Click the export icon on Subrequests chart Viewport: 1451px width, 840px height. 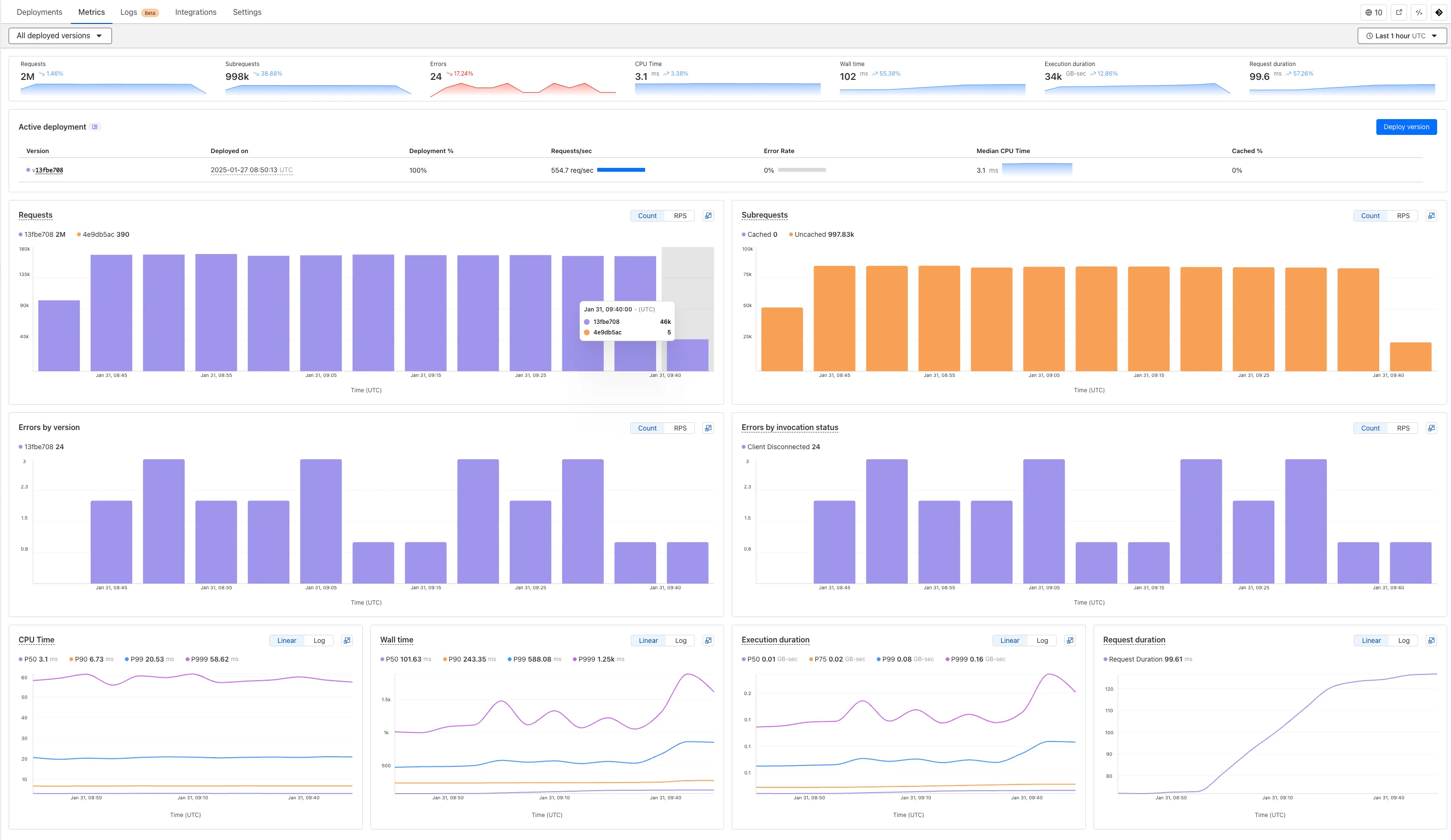click(1431, 215)
